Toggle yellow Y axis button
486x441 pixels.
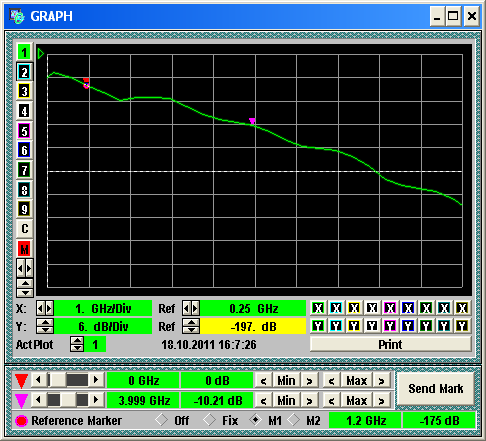[x=354, y=326]
